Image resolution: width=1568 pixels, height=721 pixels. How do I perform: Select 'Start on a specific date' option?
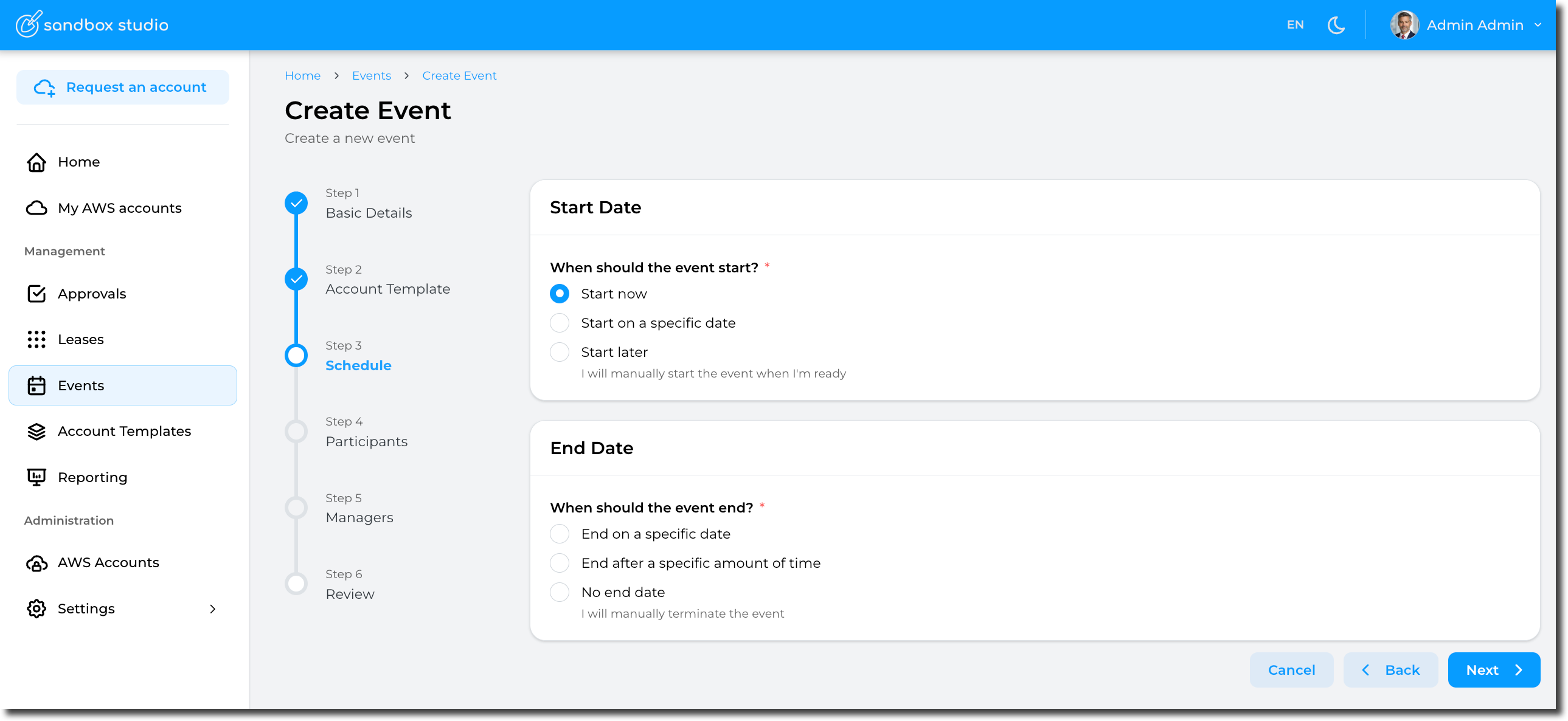(x=559, y=323)
